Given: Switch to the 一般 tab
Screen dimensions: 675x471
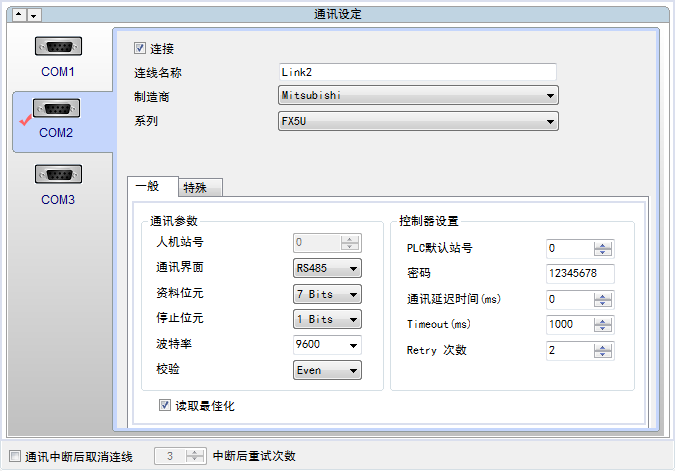Looking at the screenshot, I should pos(152,186).
